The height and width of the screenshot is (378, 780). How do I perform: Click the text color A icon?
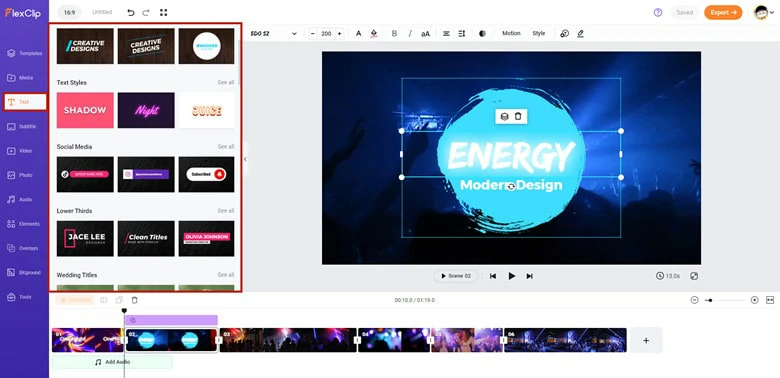click(358, 33)
